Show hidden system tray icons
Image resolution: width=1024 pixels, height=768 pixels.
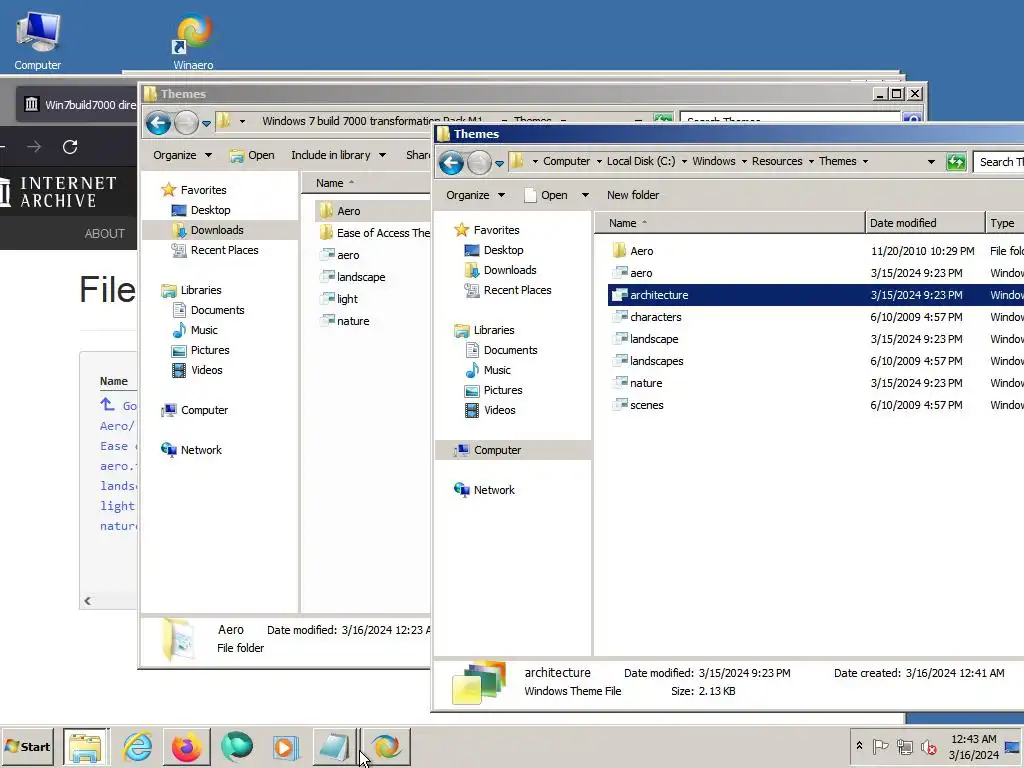tap(859, 746)
